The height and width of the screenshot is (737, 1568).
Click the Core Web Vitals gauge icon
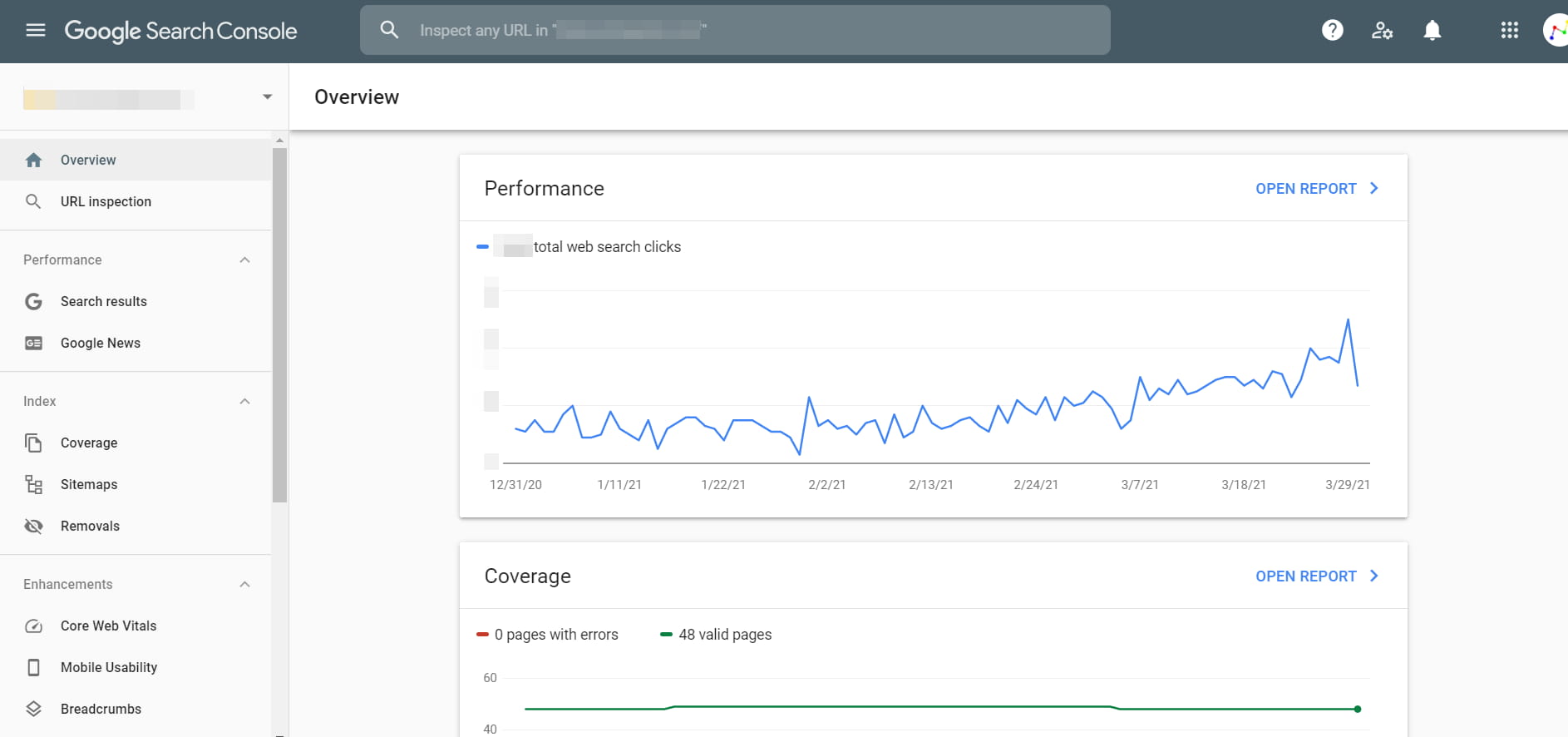coord(33,626)
